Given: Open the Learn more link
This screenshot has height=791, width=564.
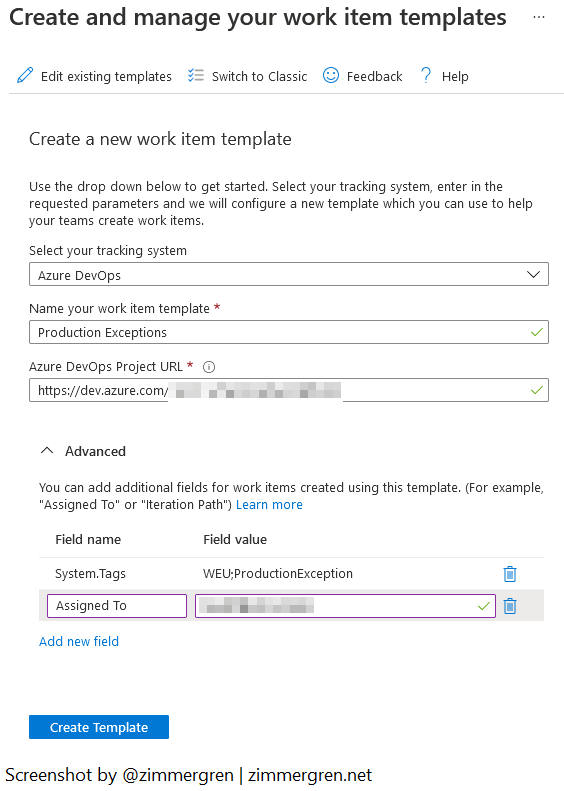Looking at the screenshot, I should [x=269, y=504].
